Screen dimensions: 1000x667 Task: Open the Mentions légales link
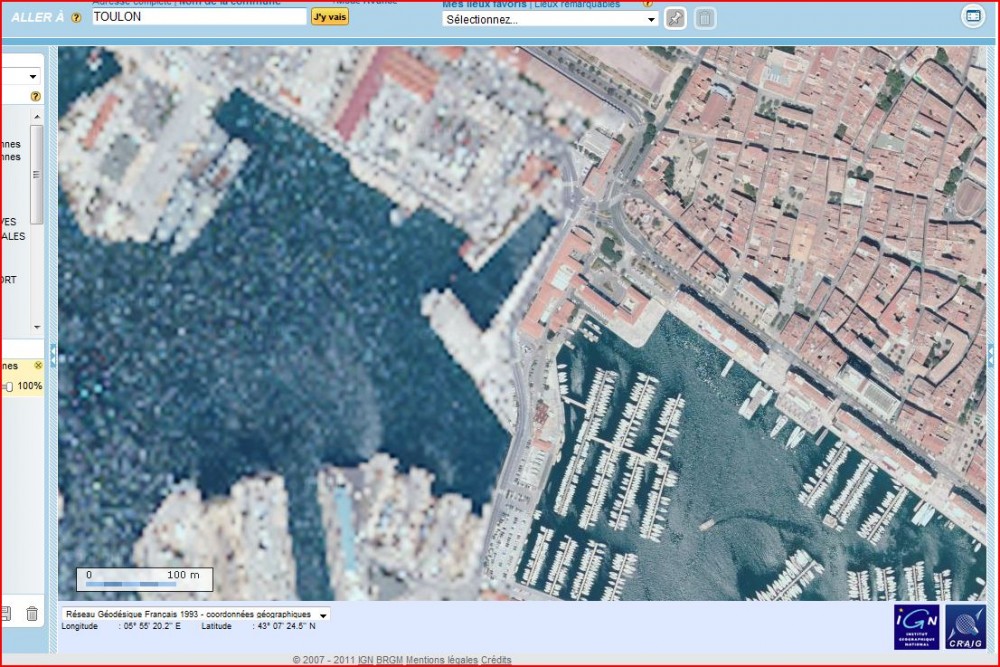click(442, 660)
